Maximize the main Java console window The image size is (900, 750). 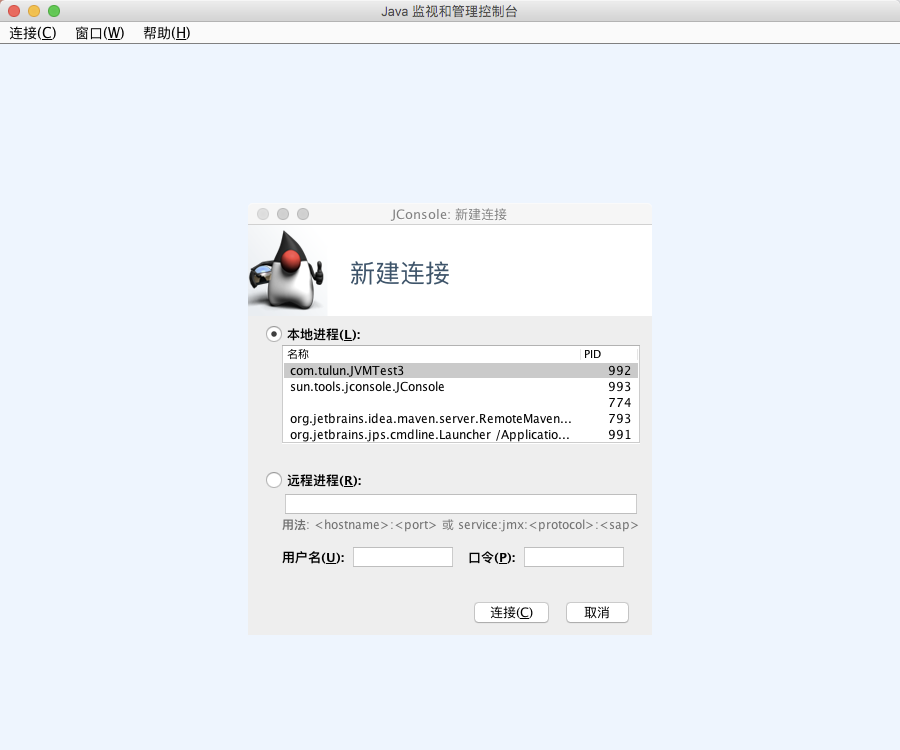pyautogui.click(x=54, y=11)
